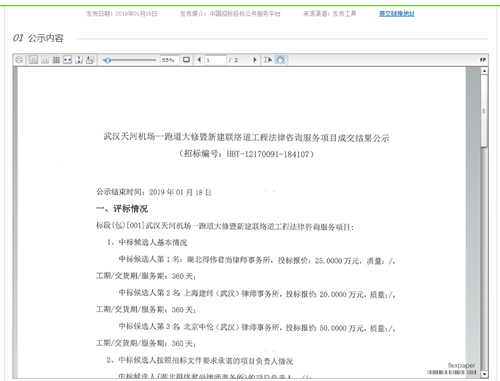Viewport: 500px width, 381px height.
Task: Click the scrollbar up arrow
Action: click(484, 71)
